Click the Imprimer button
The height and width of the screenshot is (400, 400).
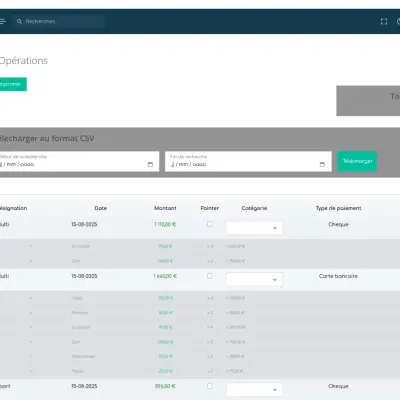(12, 84)
